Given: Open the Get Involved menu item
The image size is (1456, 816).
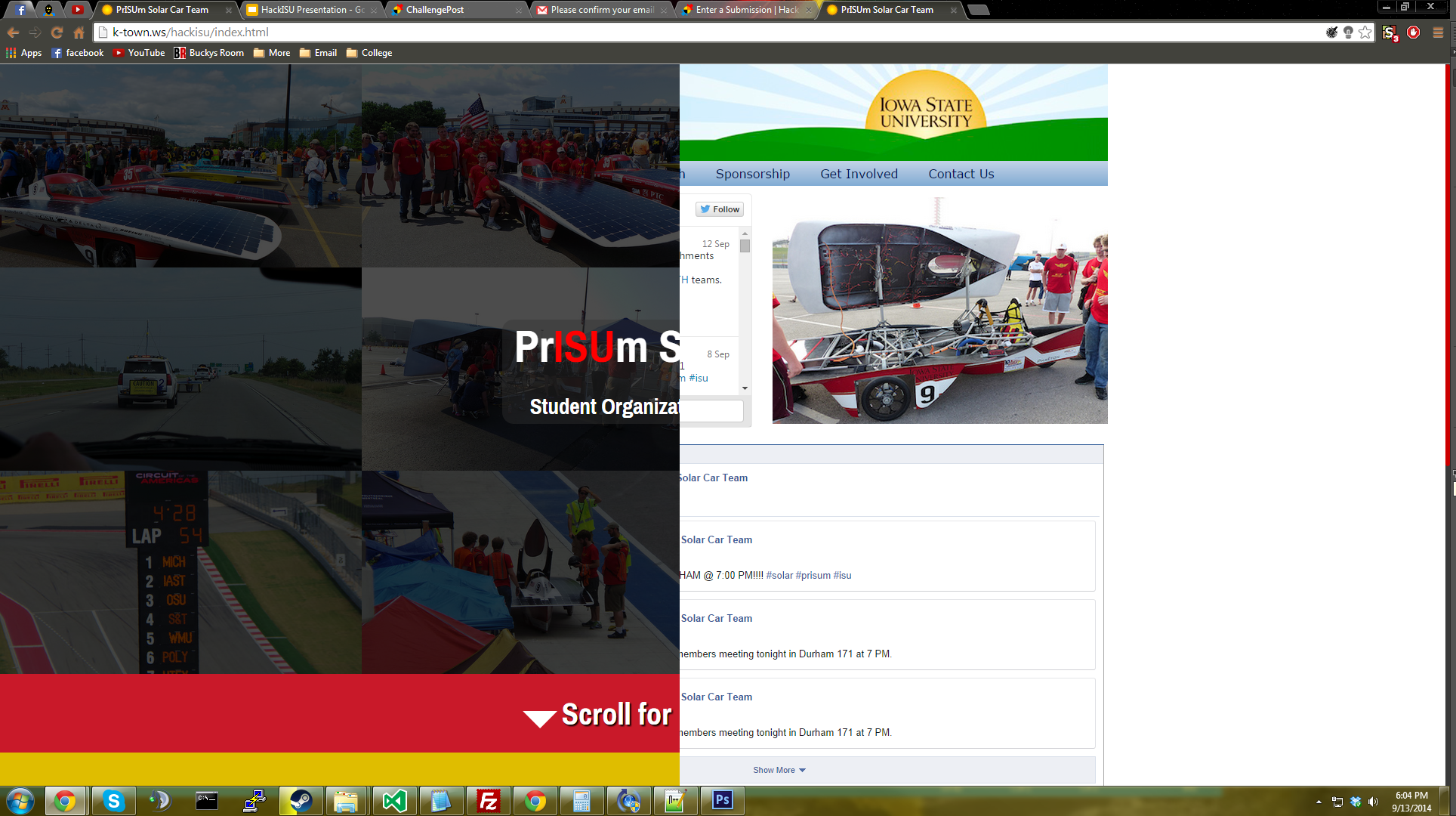Looking at the screenshot, I should pyautogui.click(x=859, y=174).
